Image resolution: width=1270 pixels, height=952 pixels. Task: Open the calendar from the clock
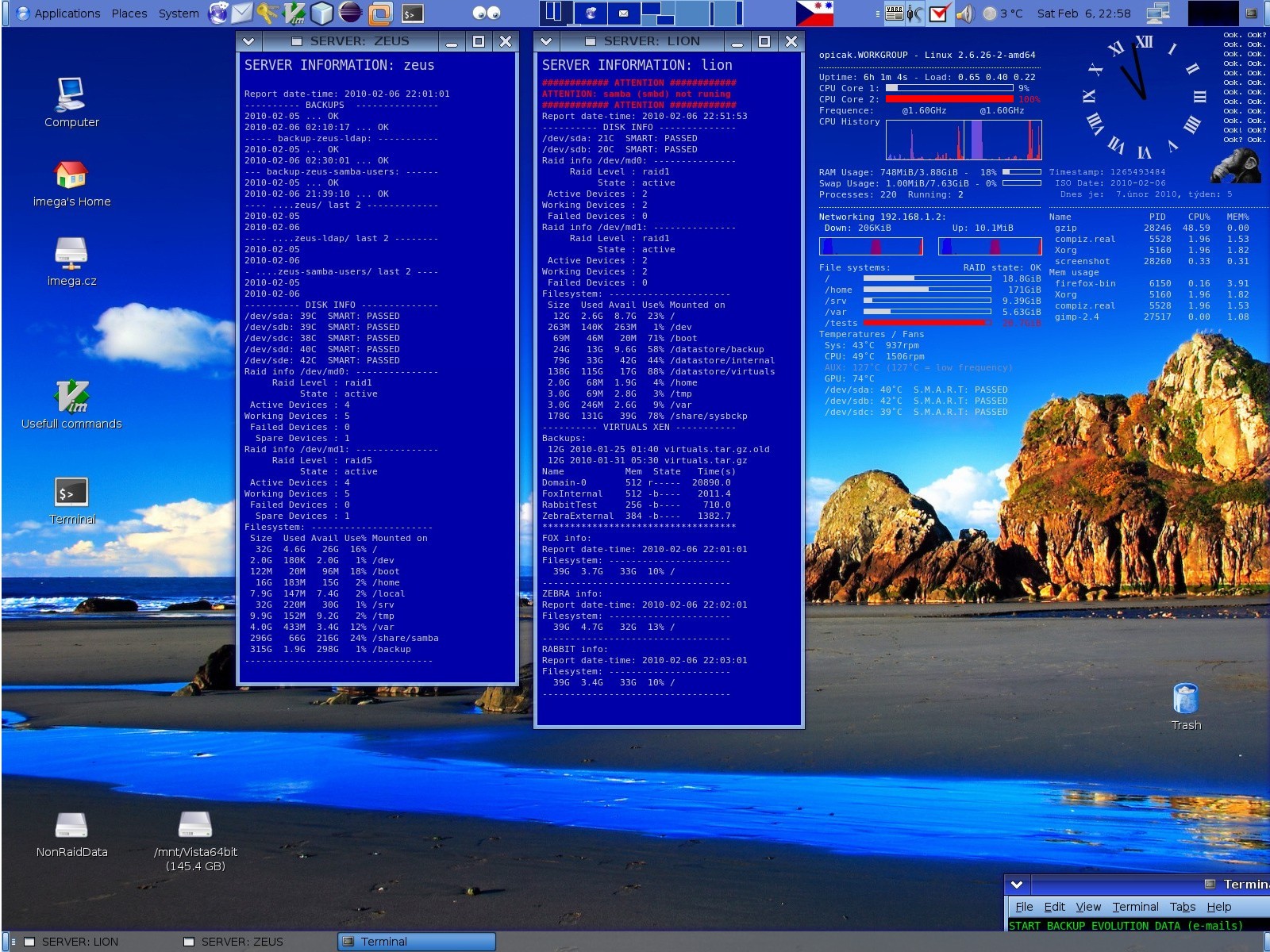1083,13
